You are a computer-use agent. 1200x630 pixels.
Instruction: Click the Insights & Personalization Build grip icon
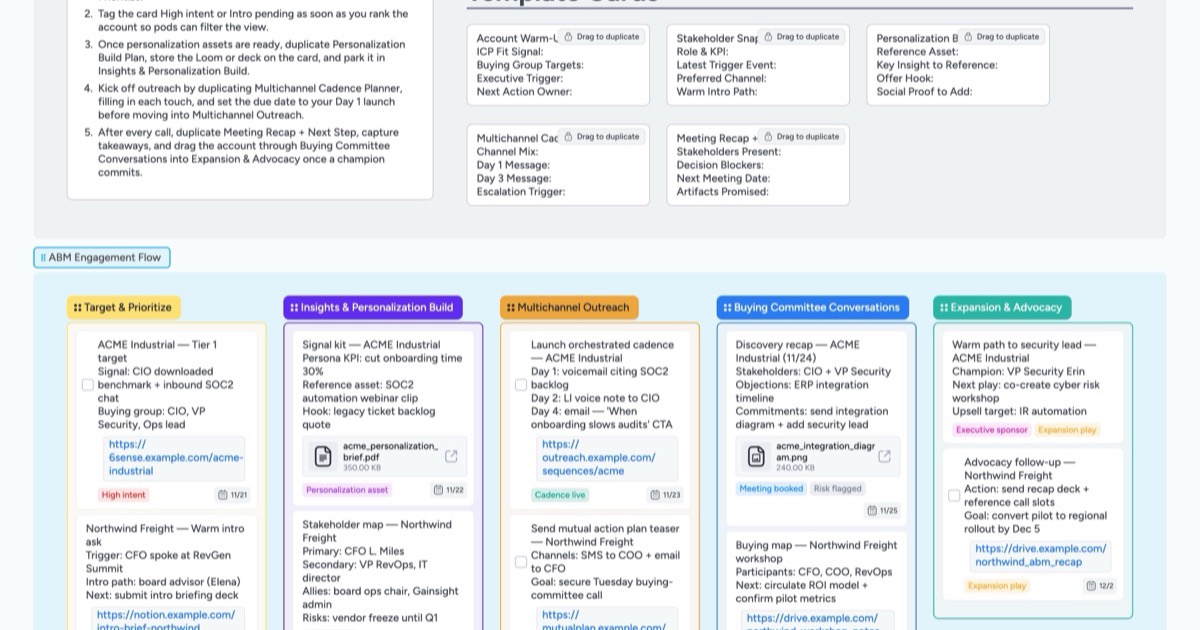click(294, 308)
